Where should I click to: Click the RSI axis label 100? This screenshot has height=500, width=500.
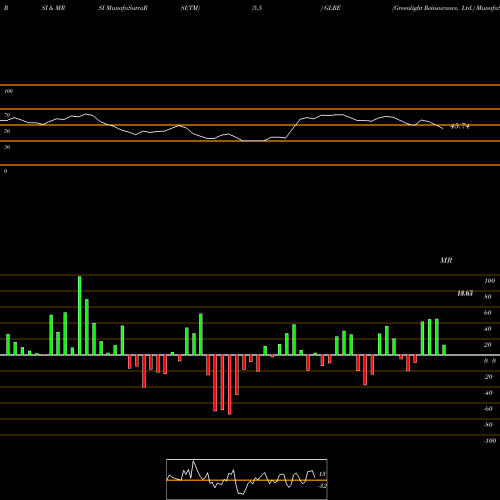click(8, 91)
